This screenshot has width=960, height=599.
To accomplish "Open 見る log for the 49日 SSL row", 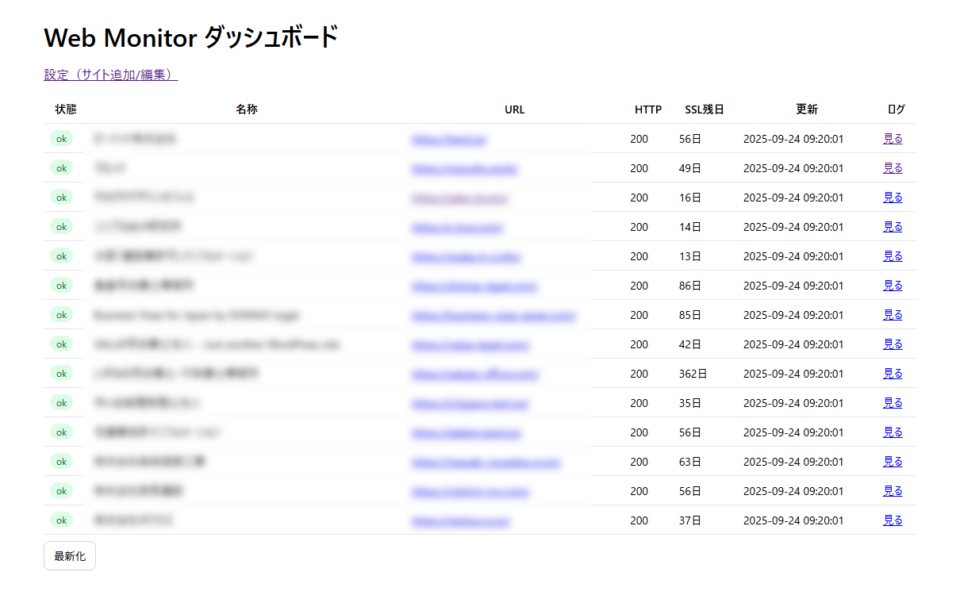I will (892, 168).
